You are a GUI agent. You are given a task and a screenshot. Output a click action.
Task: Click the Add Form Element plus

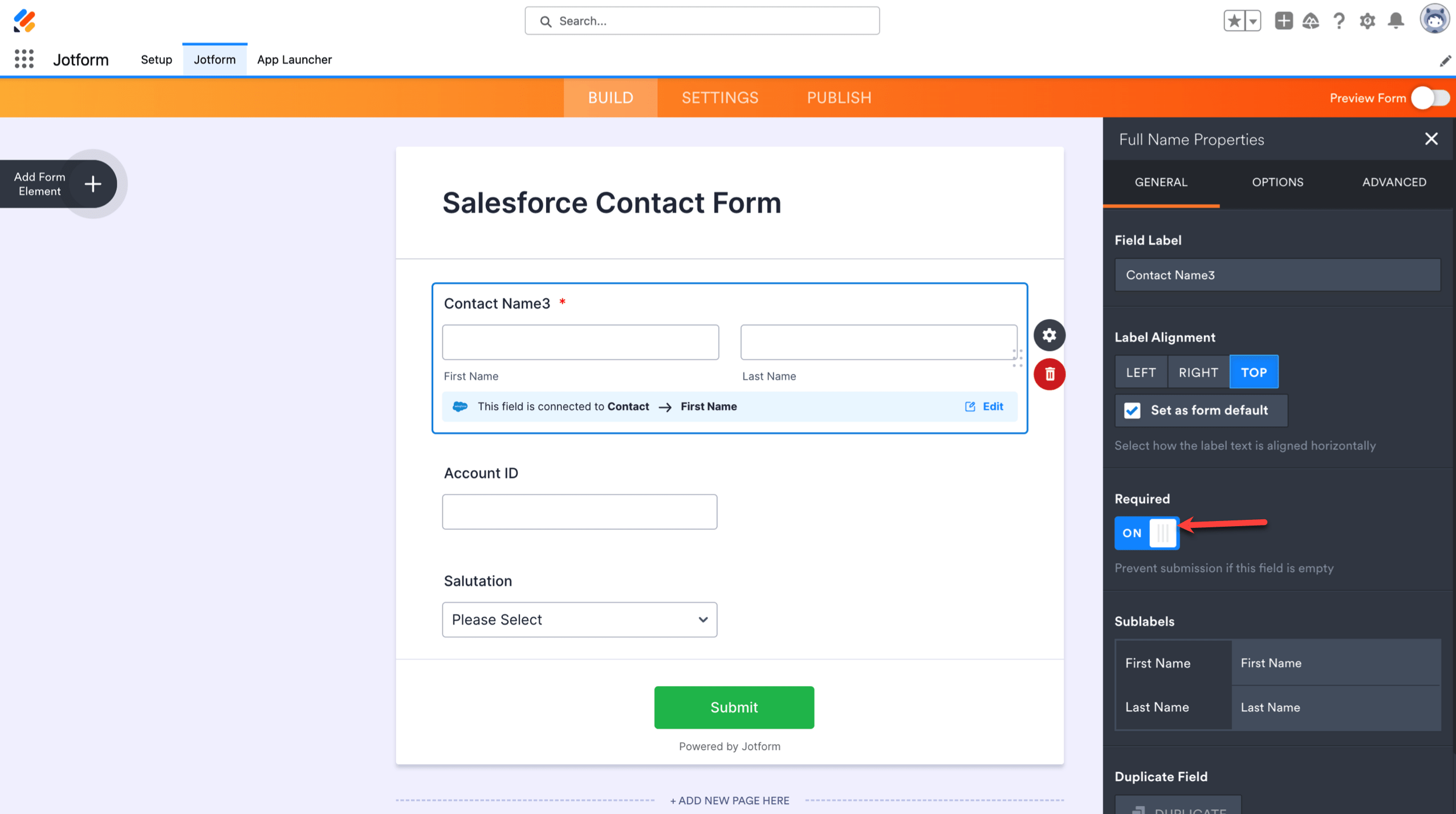tap(92, 184)
